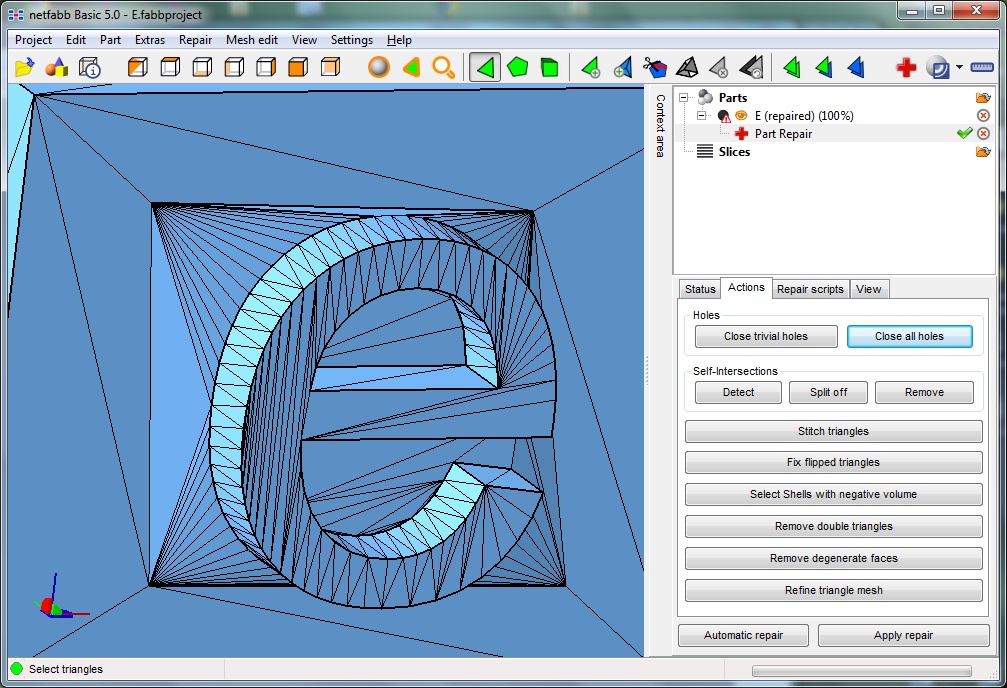Switch to the Actions tab
The width and height of the screenshot is (1007, 688).
point(746,287)
